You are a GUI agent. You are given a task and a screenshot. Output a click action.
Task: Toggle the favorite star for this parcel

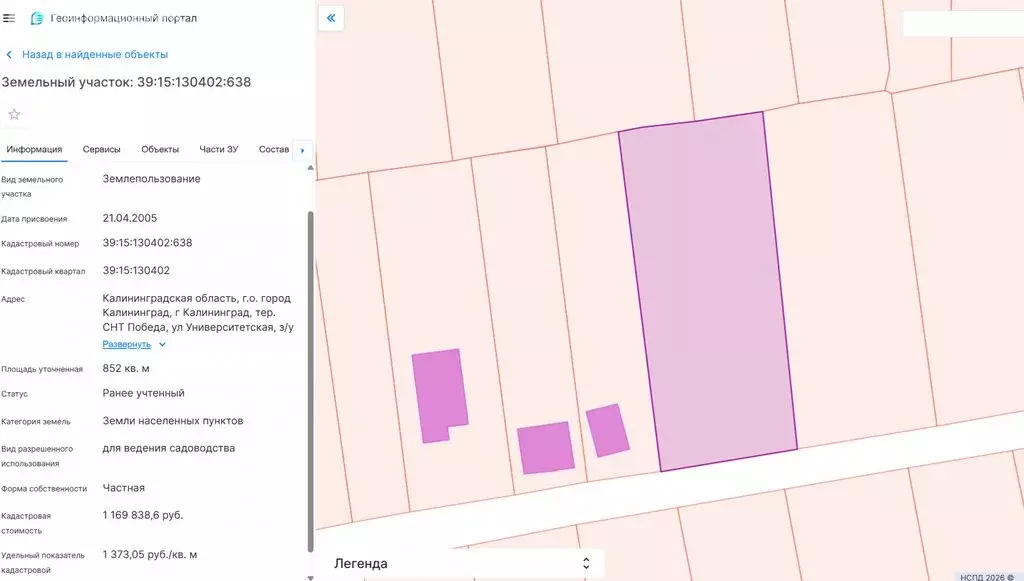[x=14, y=114]
